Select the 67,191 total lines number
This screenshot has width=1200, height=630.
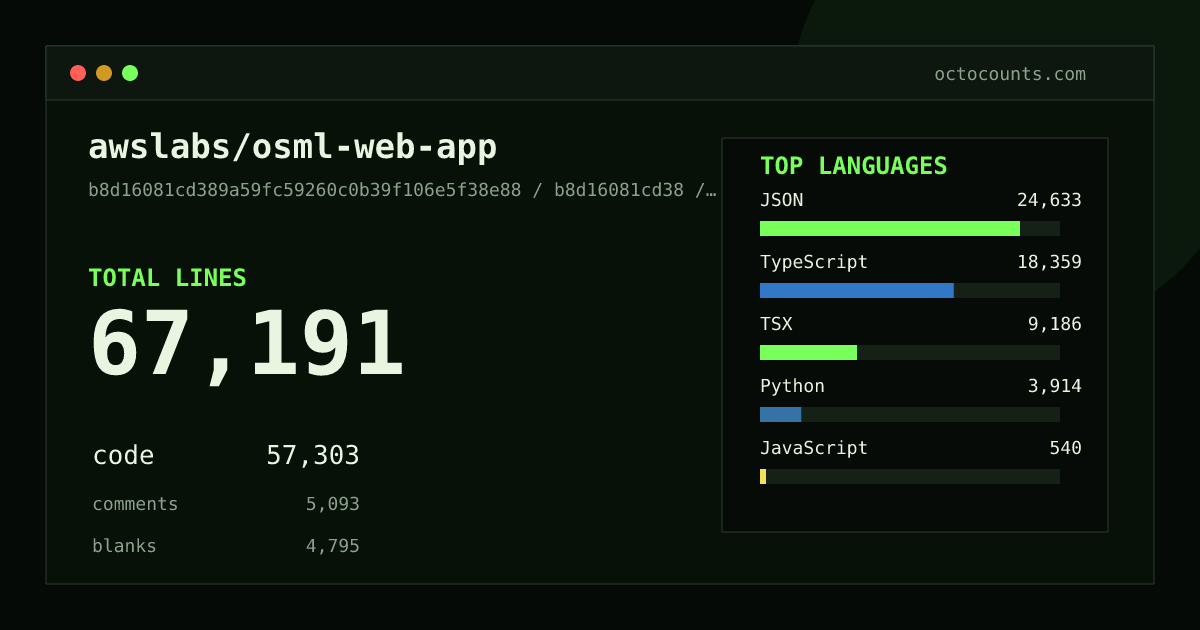tap(247, 345)
